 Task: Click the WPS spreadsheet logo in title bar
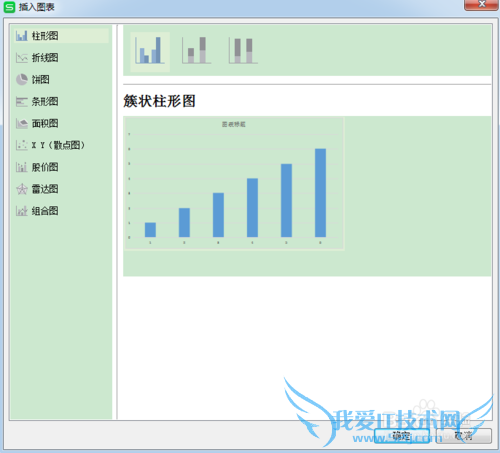(9, 7)
